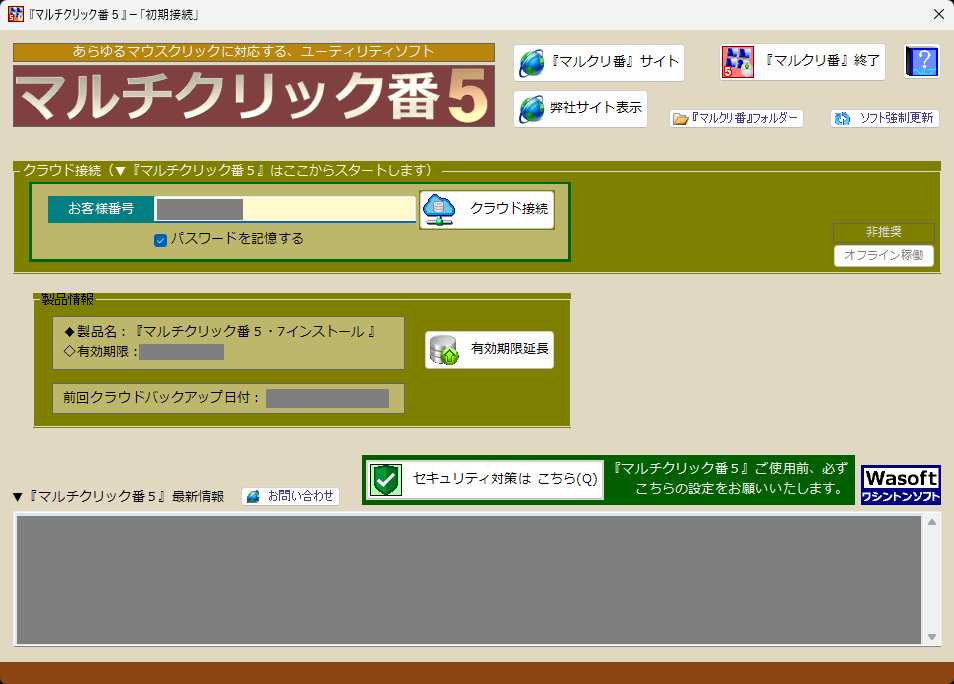Close the 初期接続 window

939,14
